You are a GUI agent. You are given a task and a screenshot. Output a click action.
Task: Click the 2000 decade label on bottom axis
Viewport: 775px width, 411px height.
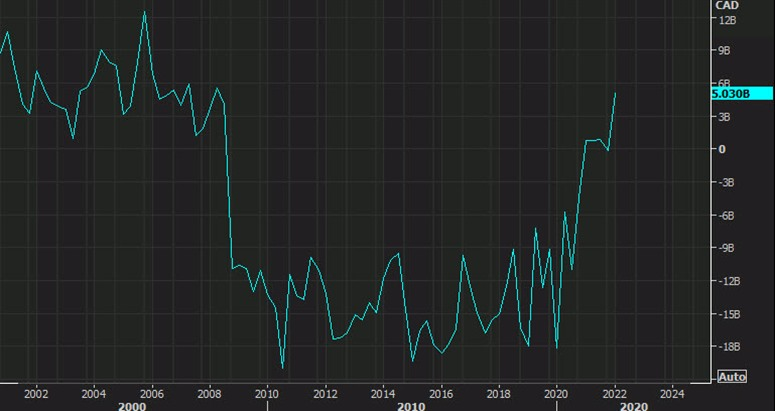(132, 407)
